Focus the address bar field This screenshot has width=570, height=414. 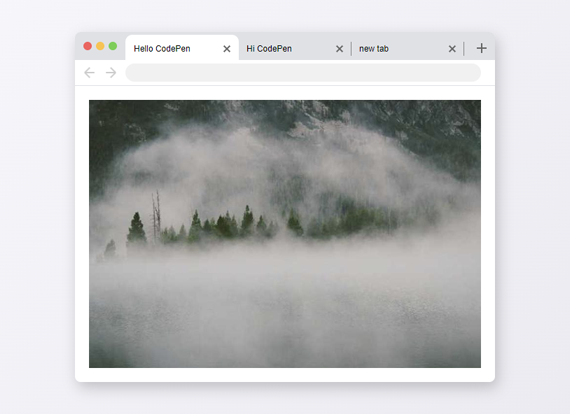pyautogui.click(x=303, y=73)
